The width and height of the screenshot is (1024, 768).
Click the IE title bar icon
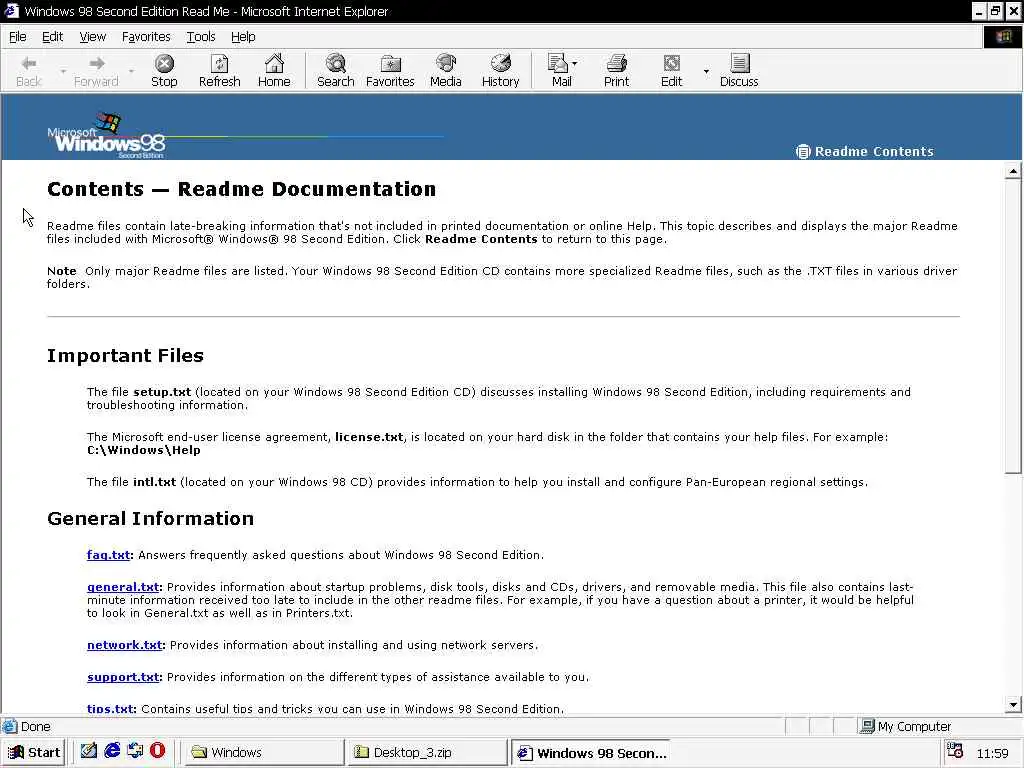coord(11,11)
